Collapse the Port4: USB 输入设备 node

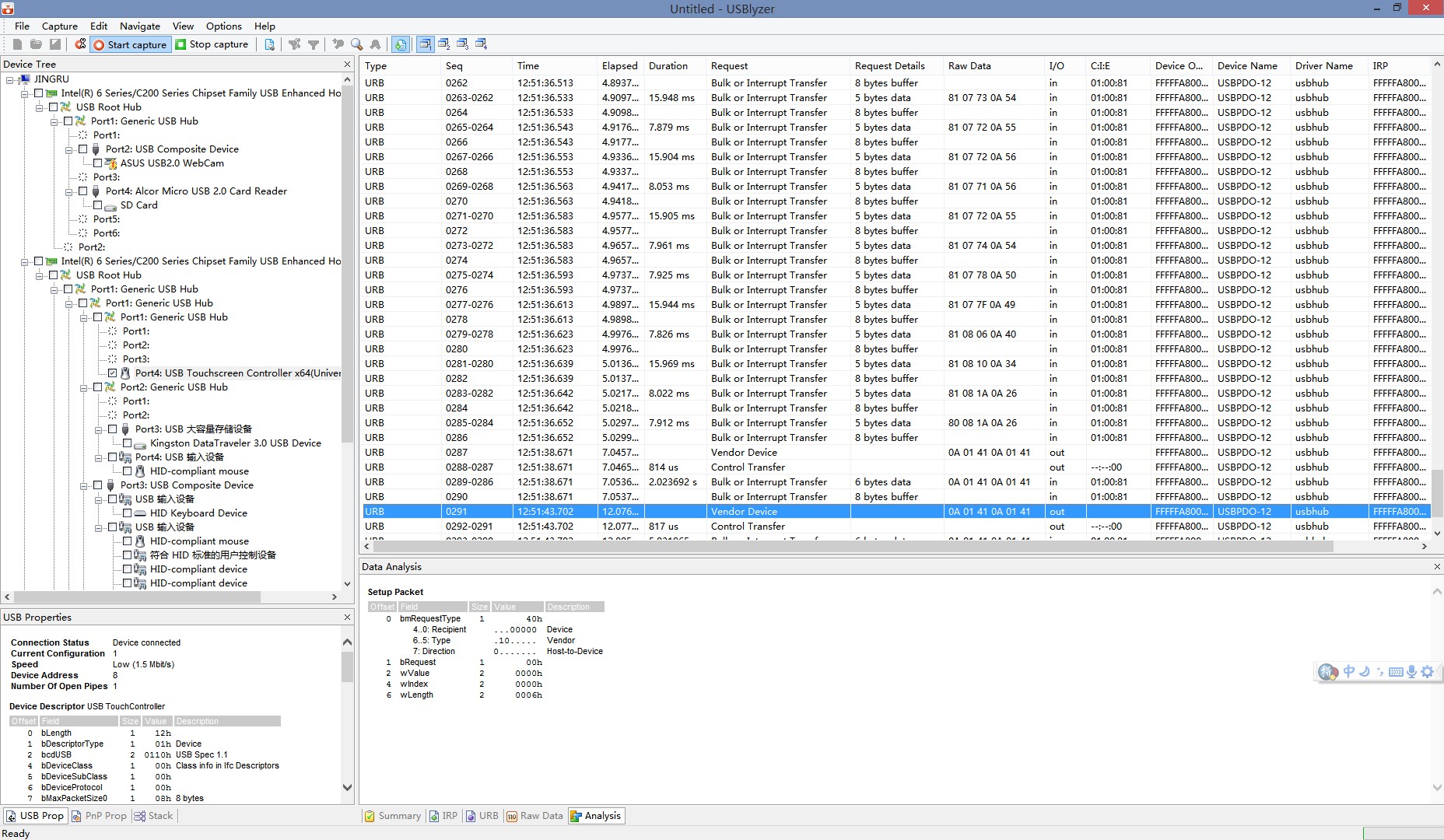click(98, 457)
